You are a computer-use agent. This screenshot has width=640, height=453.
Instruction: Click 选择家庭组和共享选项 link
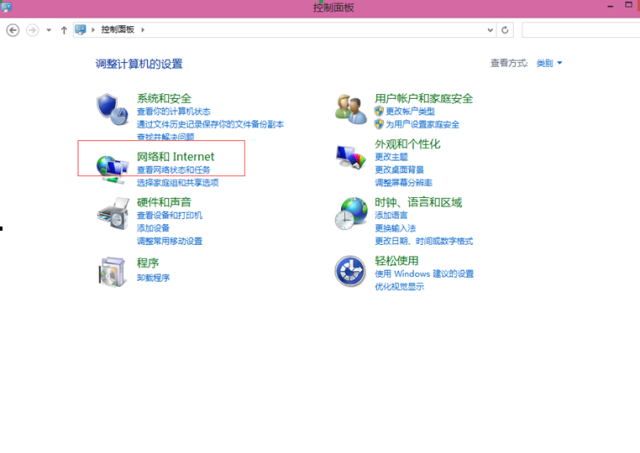pos(178,183)
